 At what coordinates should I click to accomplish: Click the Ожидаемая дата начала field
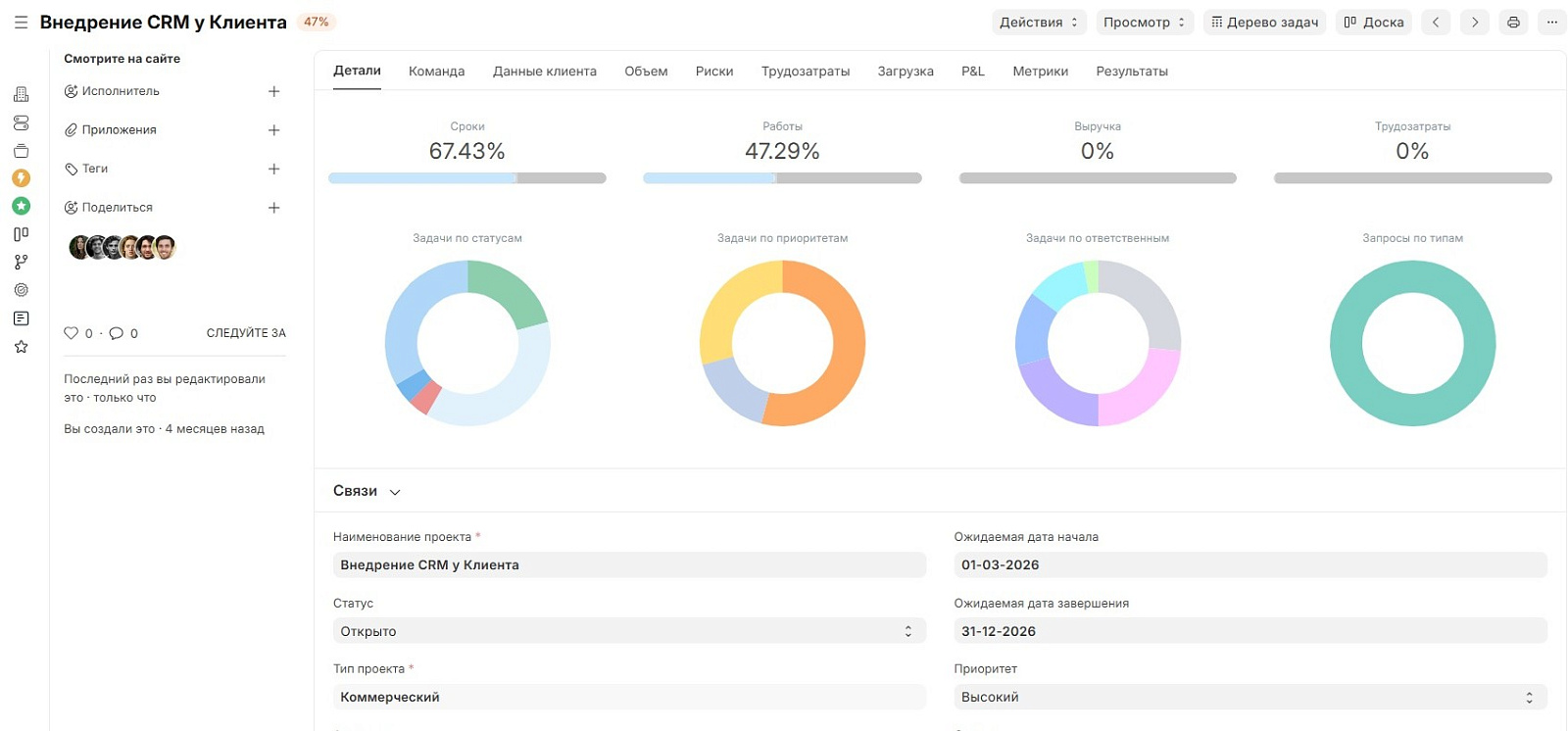(x=1250, y=564)
